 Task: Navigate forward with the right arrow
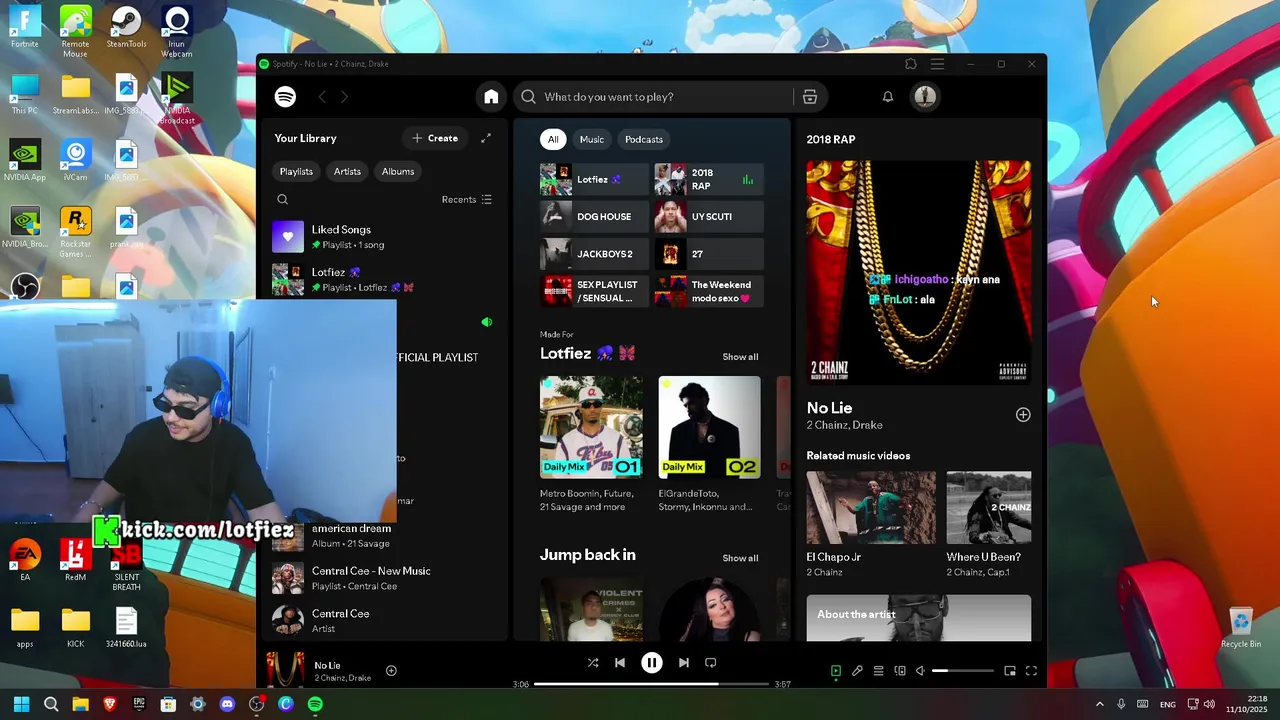click(x=344, y=97)
